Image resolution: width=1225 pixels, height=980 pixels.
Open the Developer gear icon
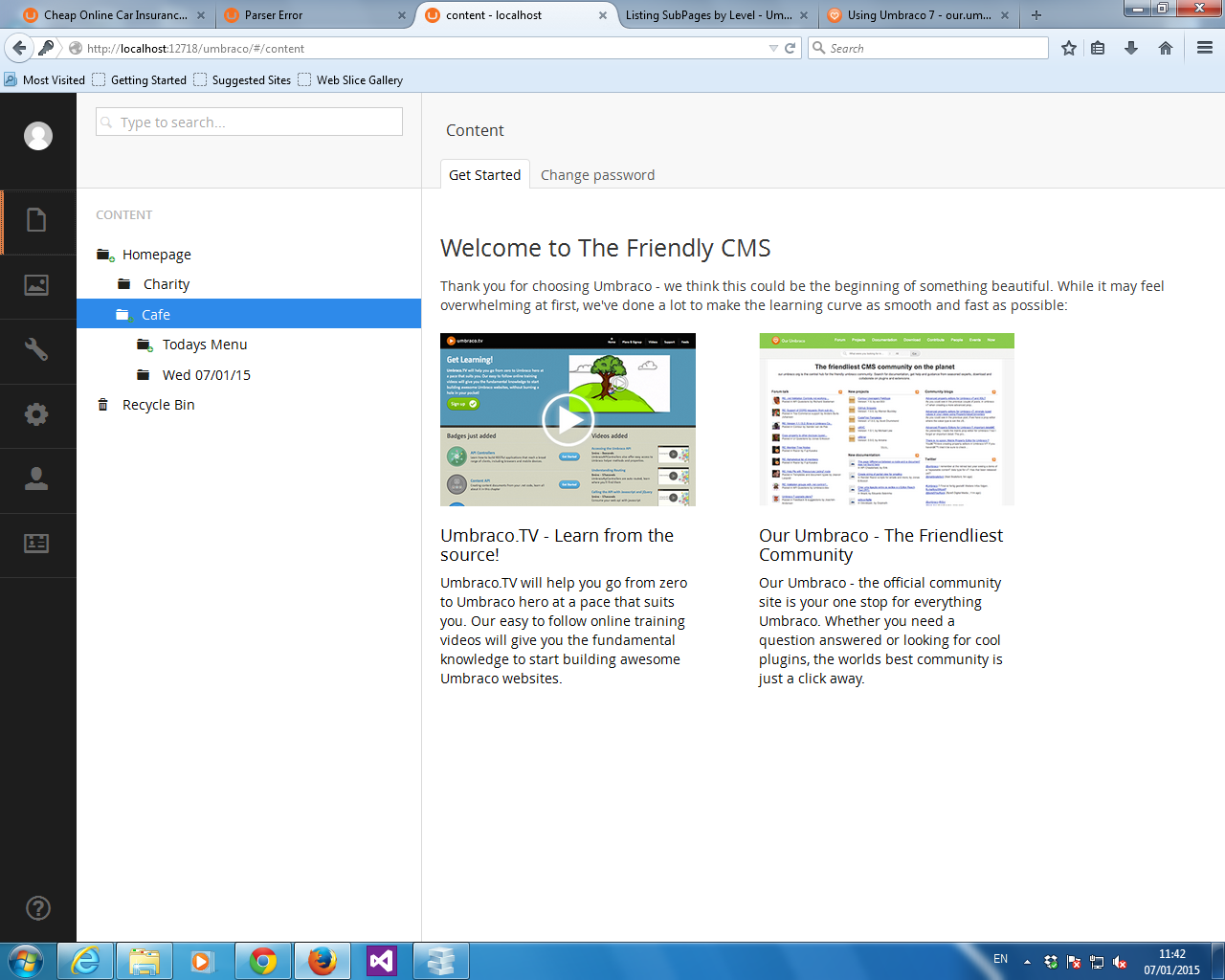36,414
